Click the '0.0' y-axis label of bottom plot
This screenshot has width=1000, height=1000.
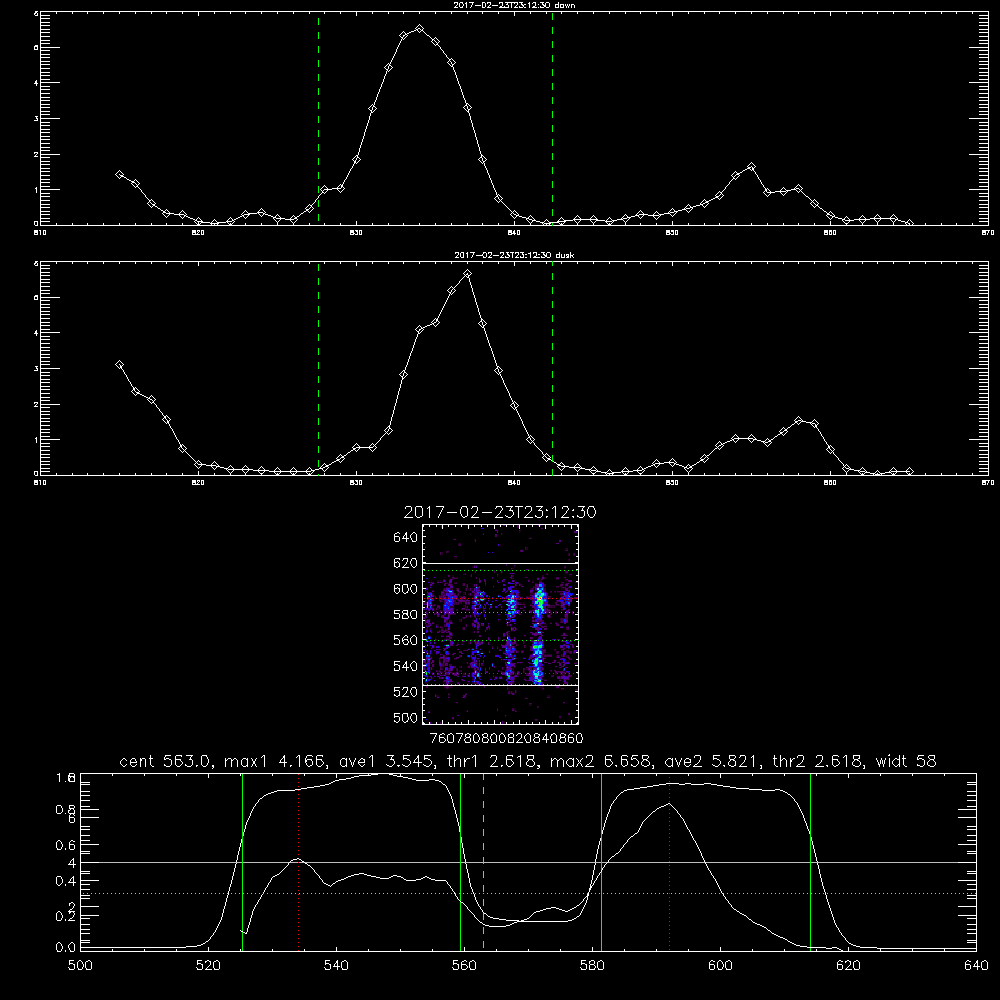65,947
